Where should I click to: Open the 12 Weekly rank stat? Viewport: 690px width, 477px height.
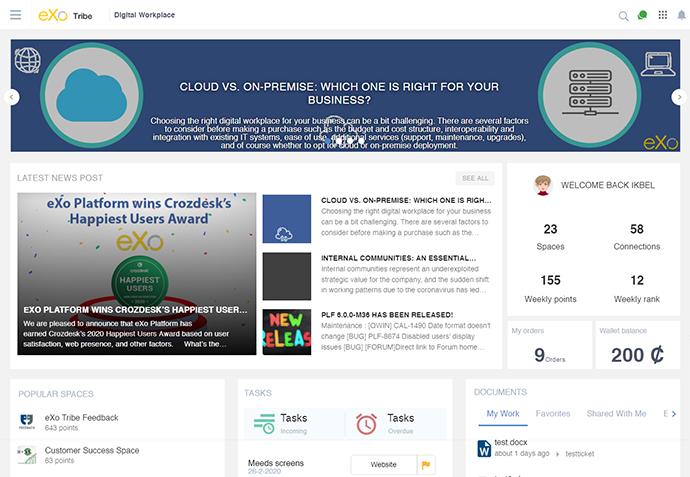[637, 289]
